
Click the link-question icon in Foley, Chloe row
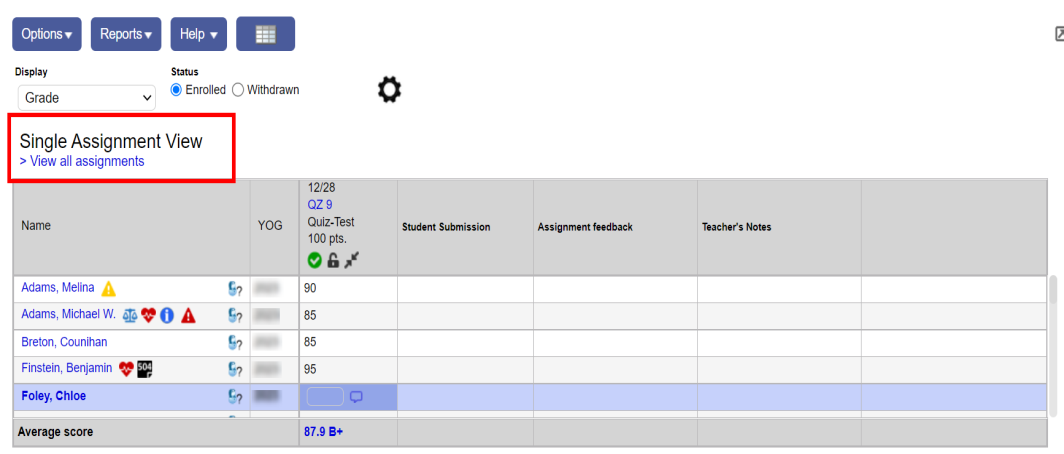[235, 397]
